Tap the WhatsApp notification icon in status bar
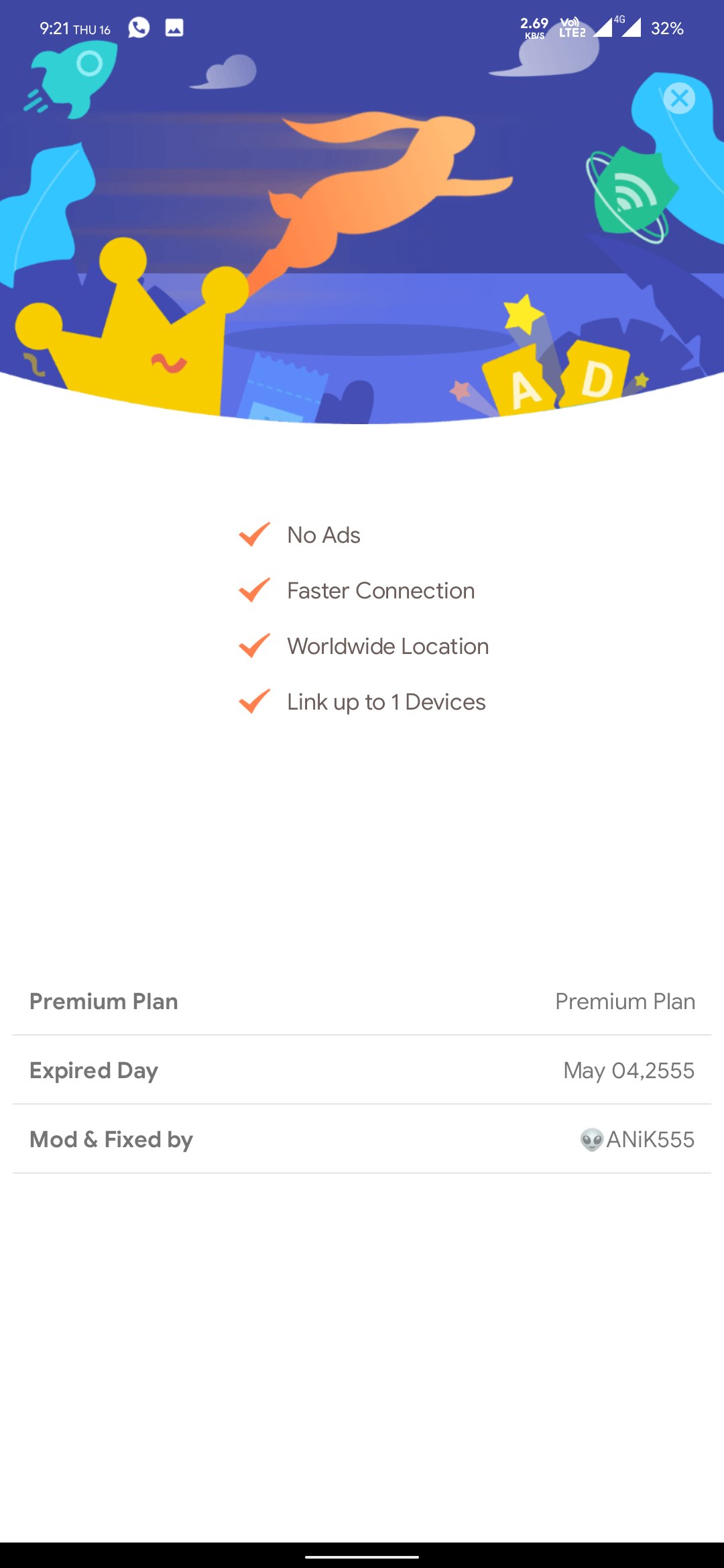Screen dimensions: 724x1568 pos(139,28)
